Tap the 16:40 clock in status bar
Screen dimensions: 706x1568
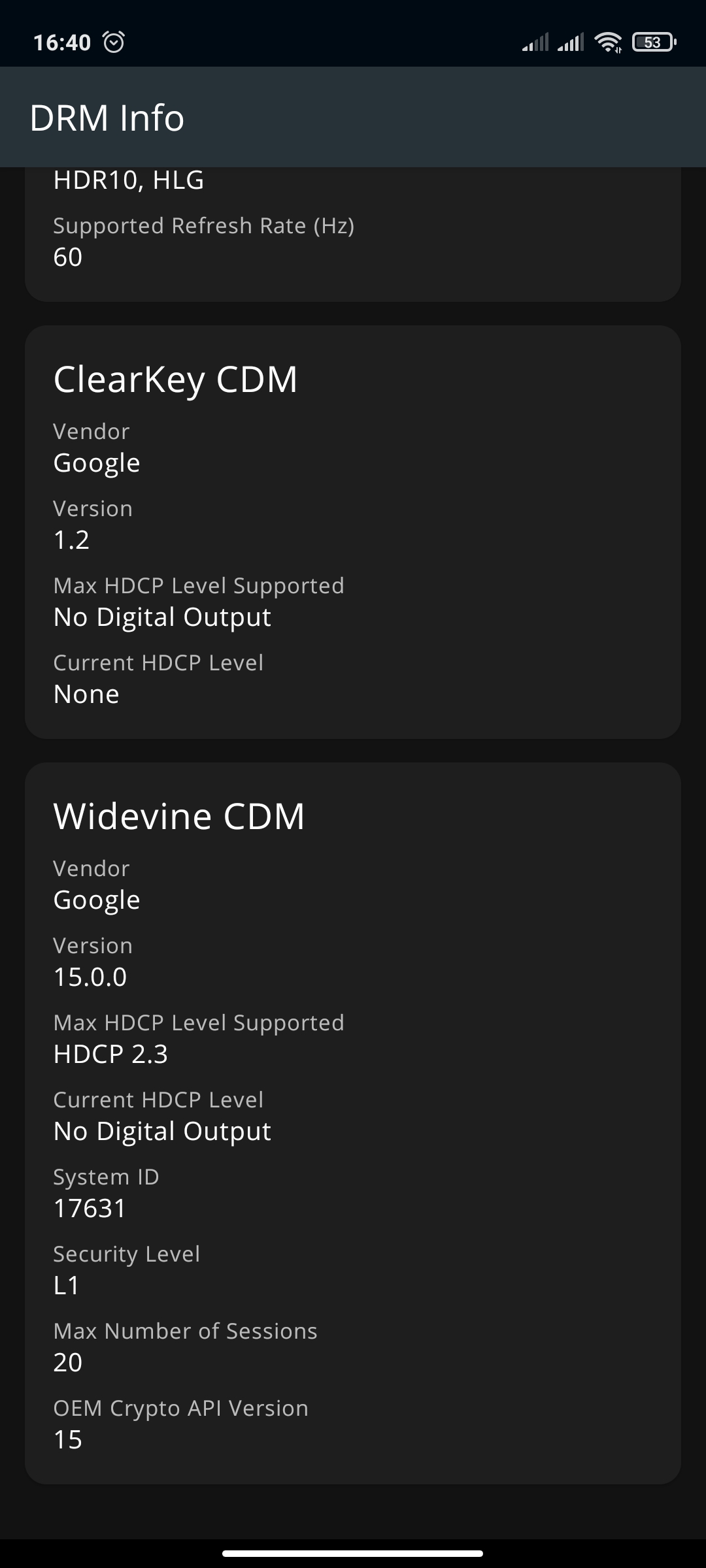pos(62,42)
